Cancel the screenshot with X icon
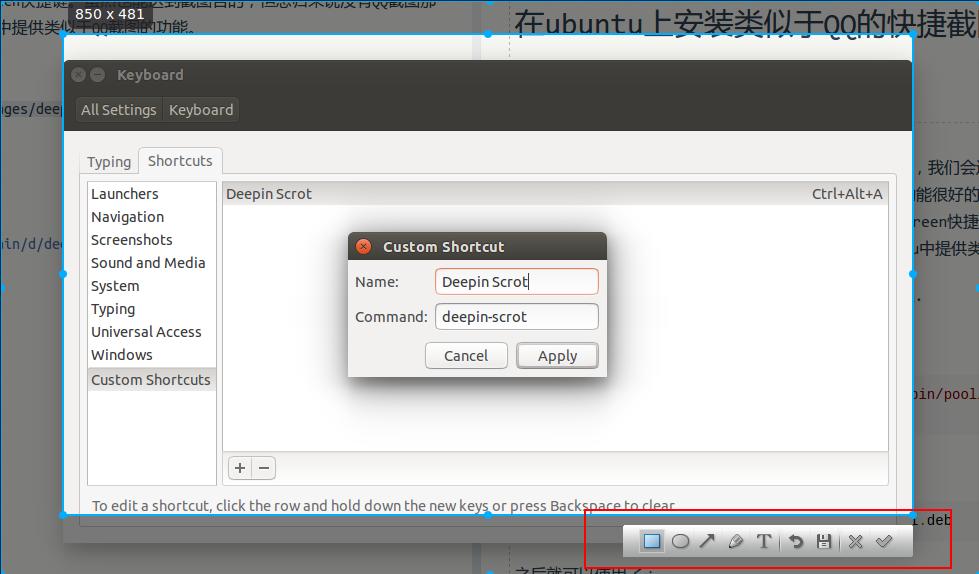979x574 pixels. (x=856, y=541)
